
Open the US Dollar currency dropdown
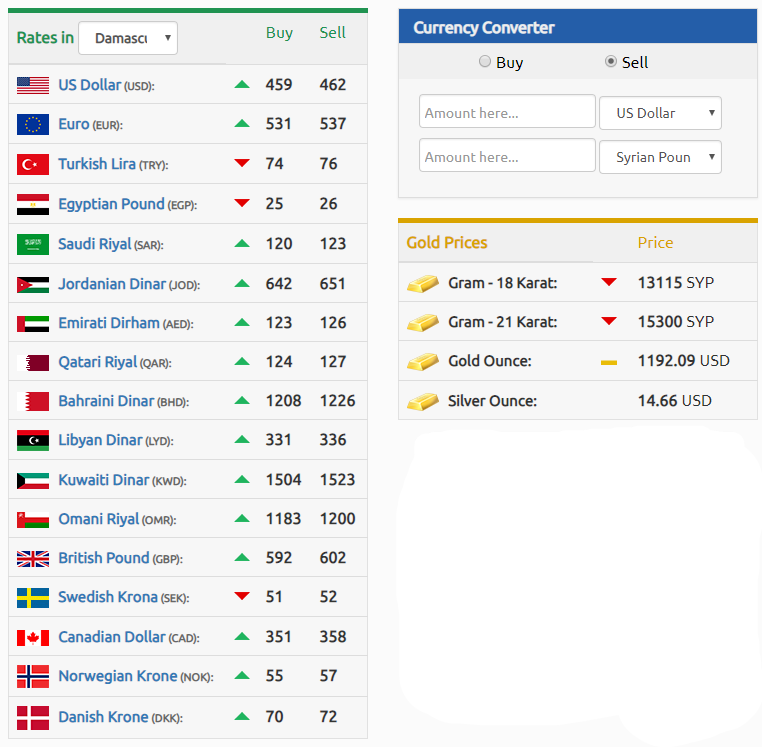[660, 113]
